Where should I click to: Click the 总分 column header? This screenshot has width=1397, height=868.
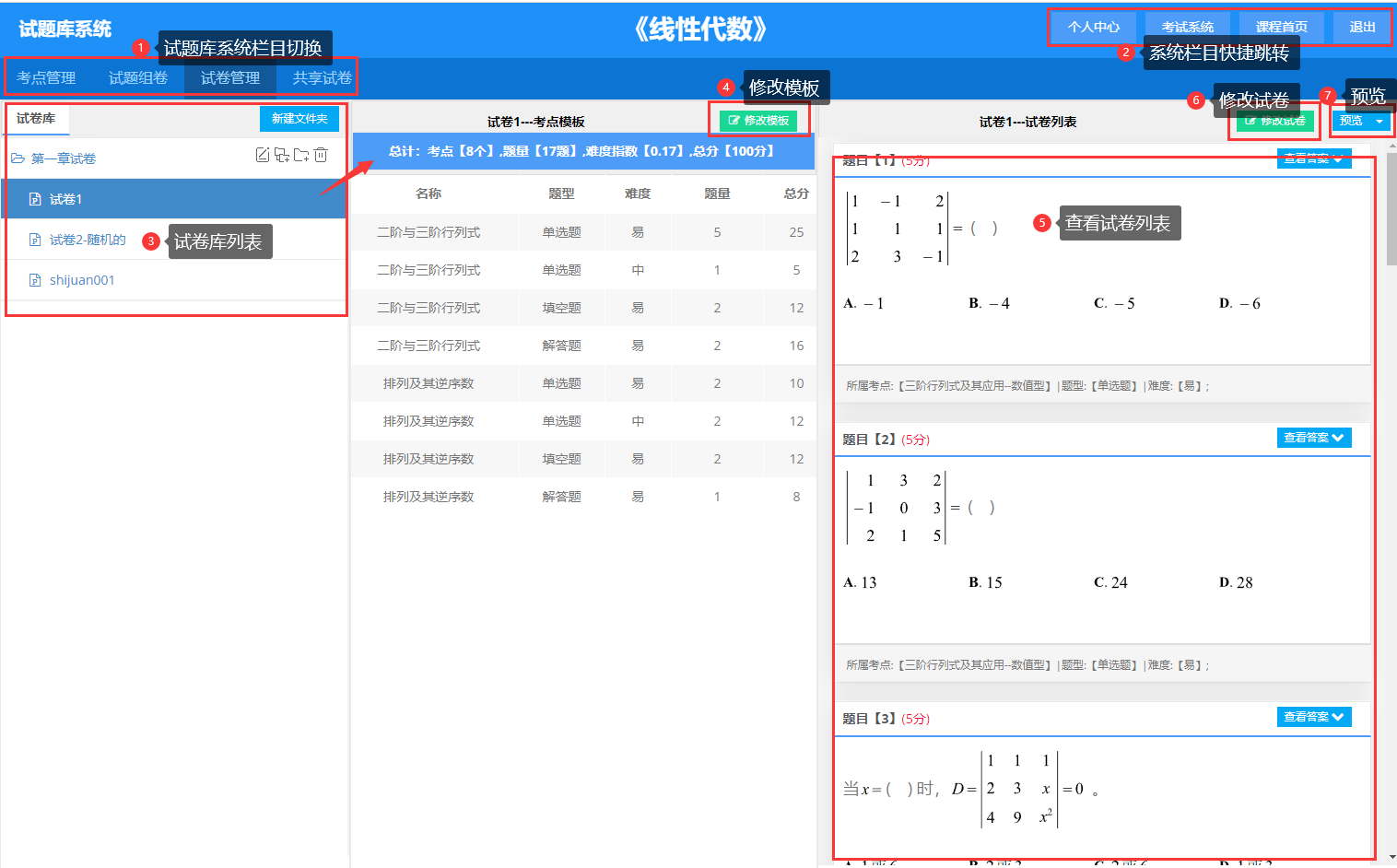796,194
